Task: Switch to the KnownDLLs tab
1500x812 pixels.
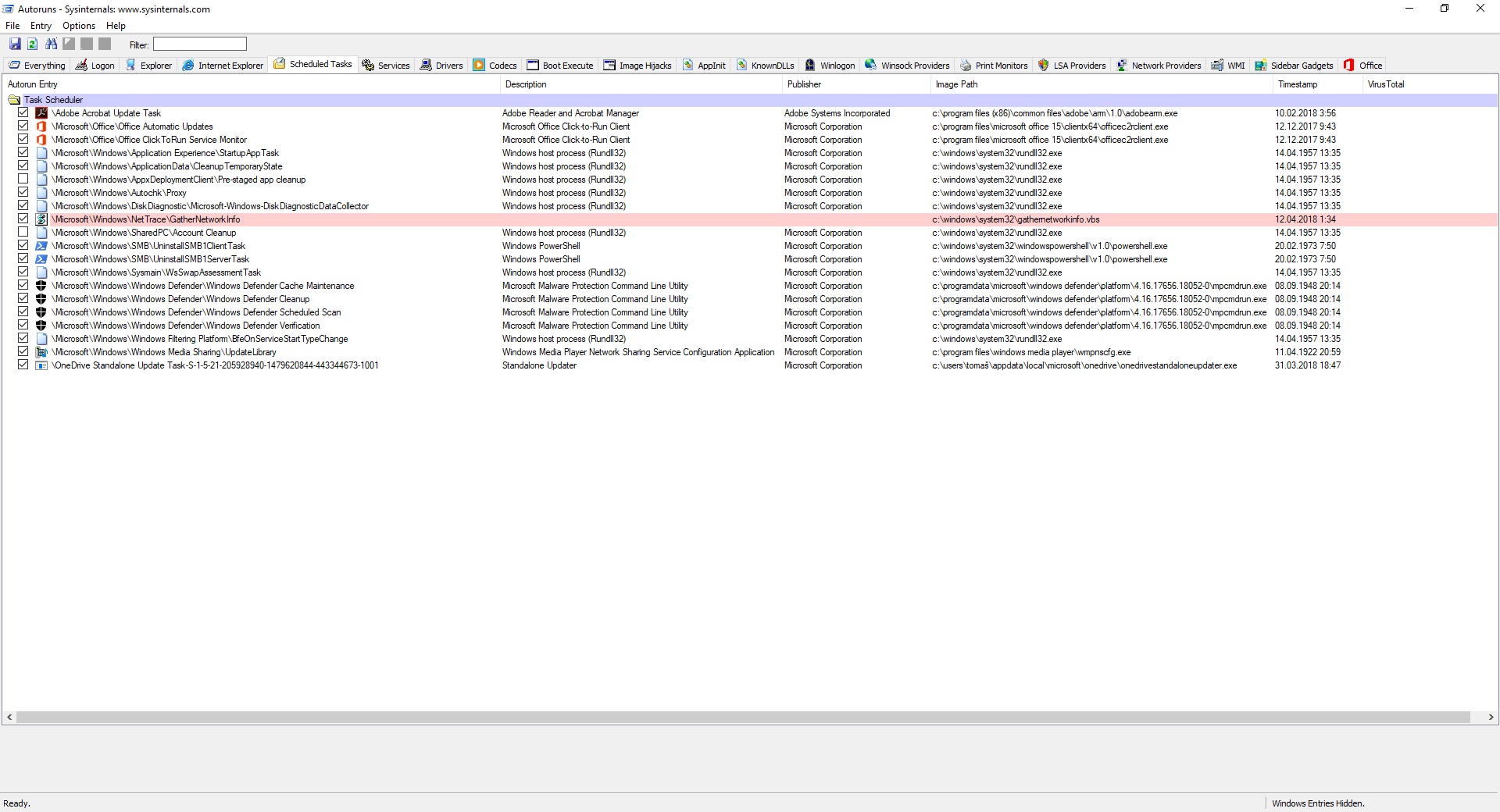Action: [765, 66]
